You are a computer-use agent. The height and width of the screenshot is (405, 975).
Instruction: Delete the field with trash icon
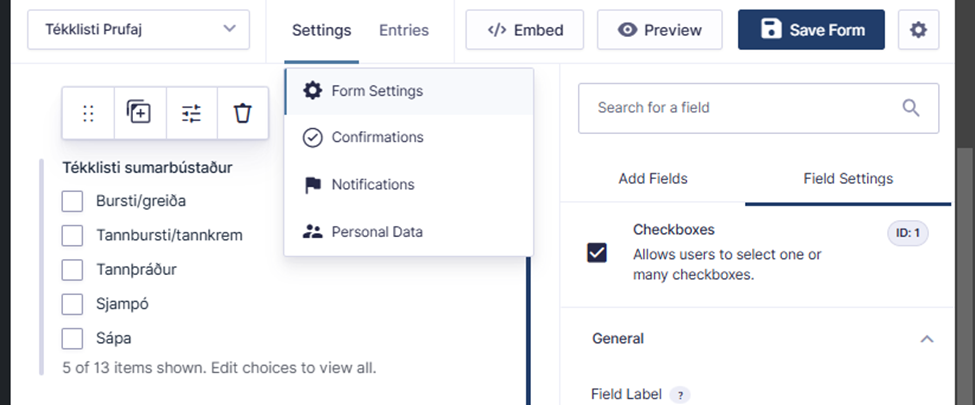point(243,113)
